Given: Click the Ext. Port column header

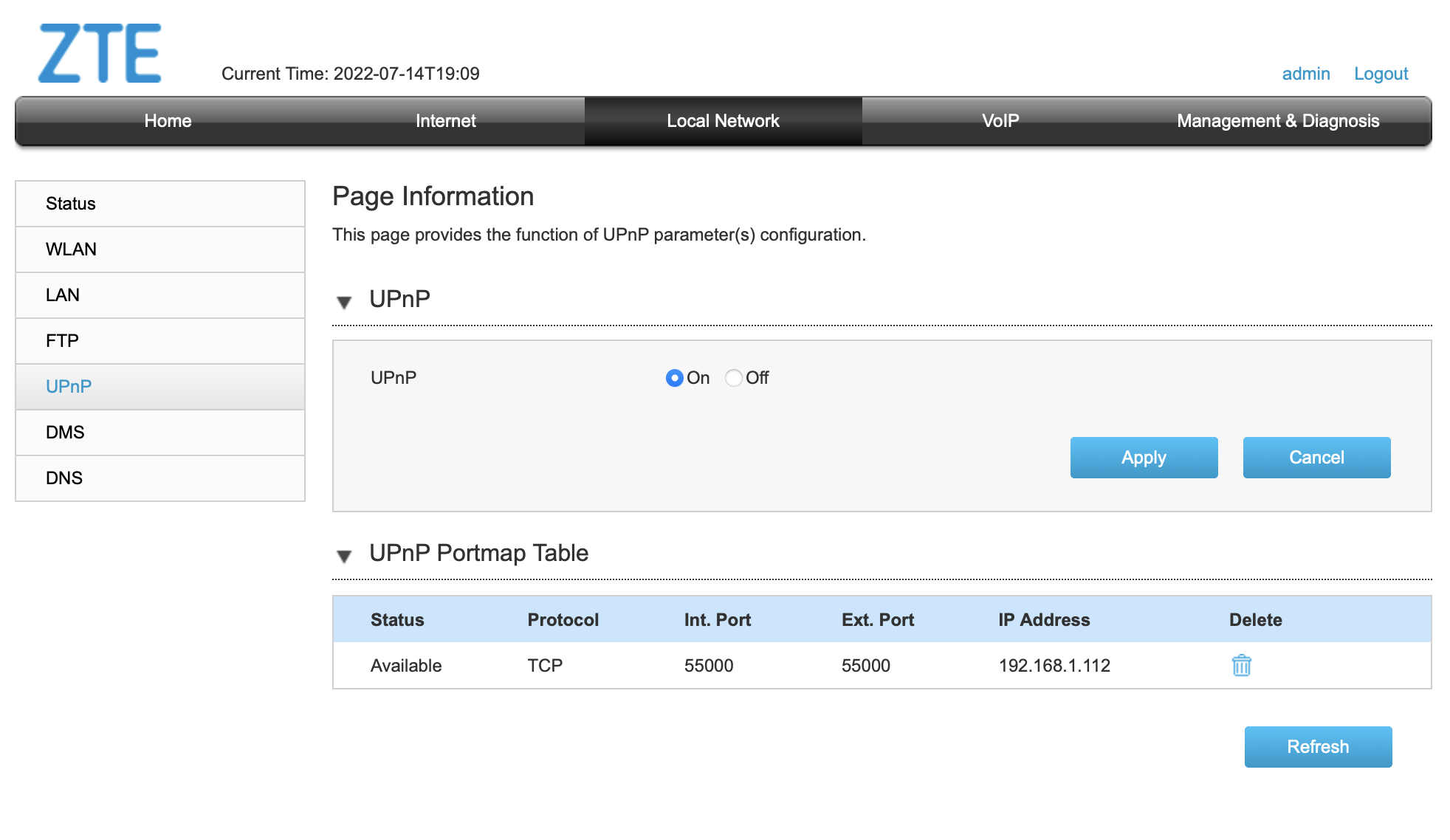Looking at the screenshot, I should pyautogui.click(x=878, y=620).
